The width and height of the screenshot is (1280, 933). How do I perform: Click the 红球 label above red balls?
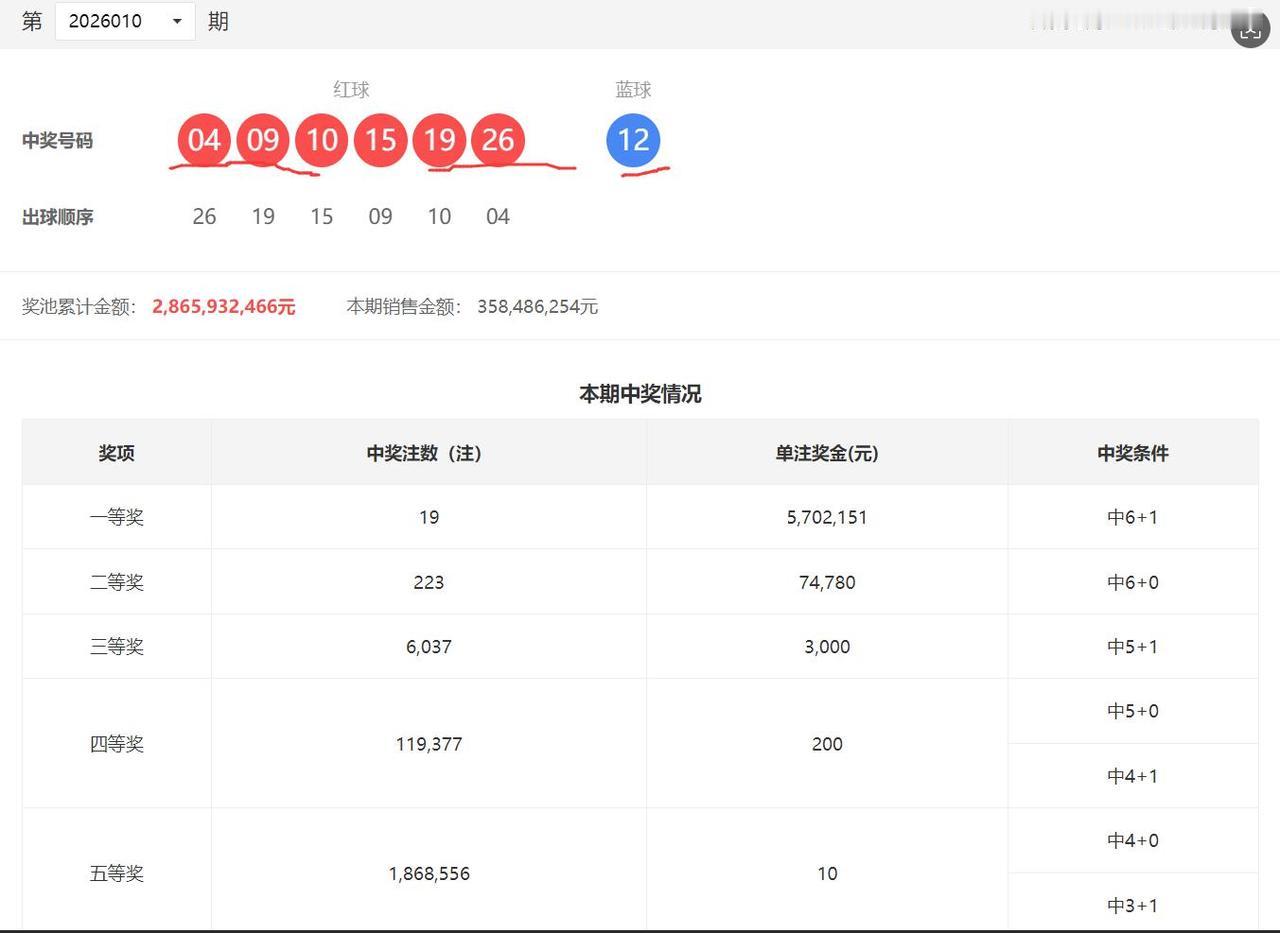351,89
